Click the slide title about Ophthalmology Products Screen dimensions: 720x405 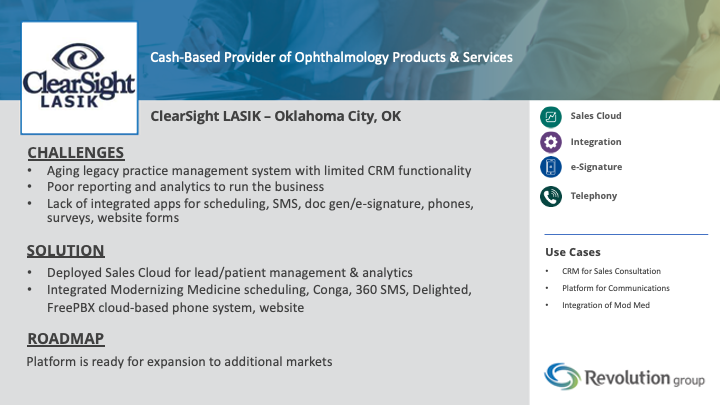331,57
